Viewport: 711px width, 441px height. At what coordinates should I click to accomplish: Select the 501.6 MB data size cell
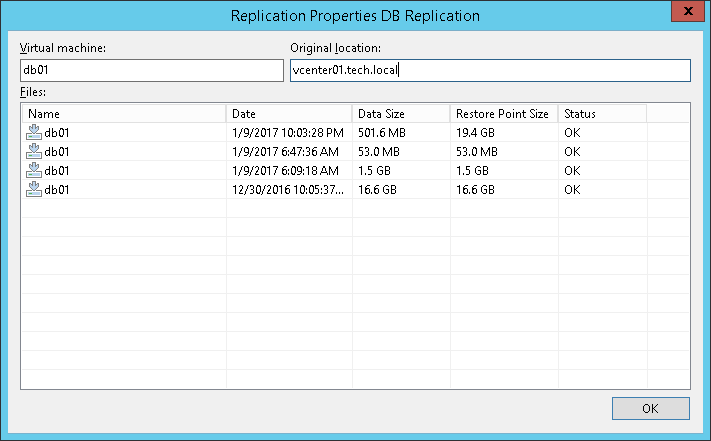point(379,132)
